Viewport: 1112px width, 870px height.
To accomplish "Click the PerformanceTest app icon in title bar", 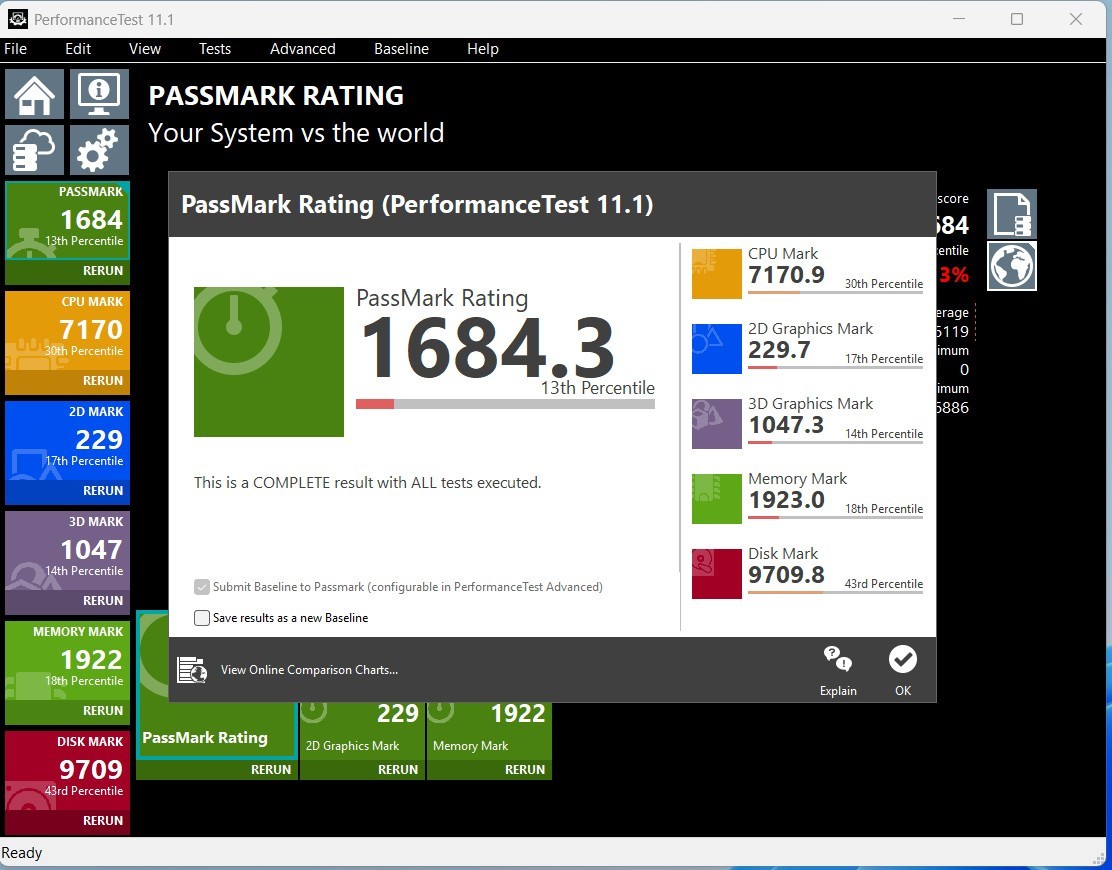I will click(18, 19).
